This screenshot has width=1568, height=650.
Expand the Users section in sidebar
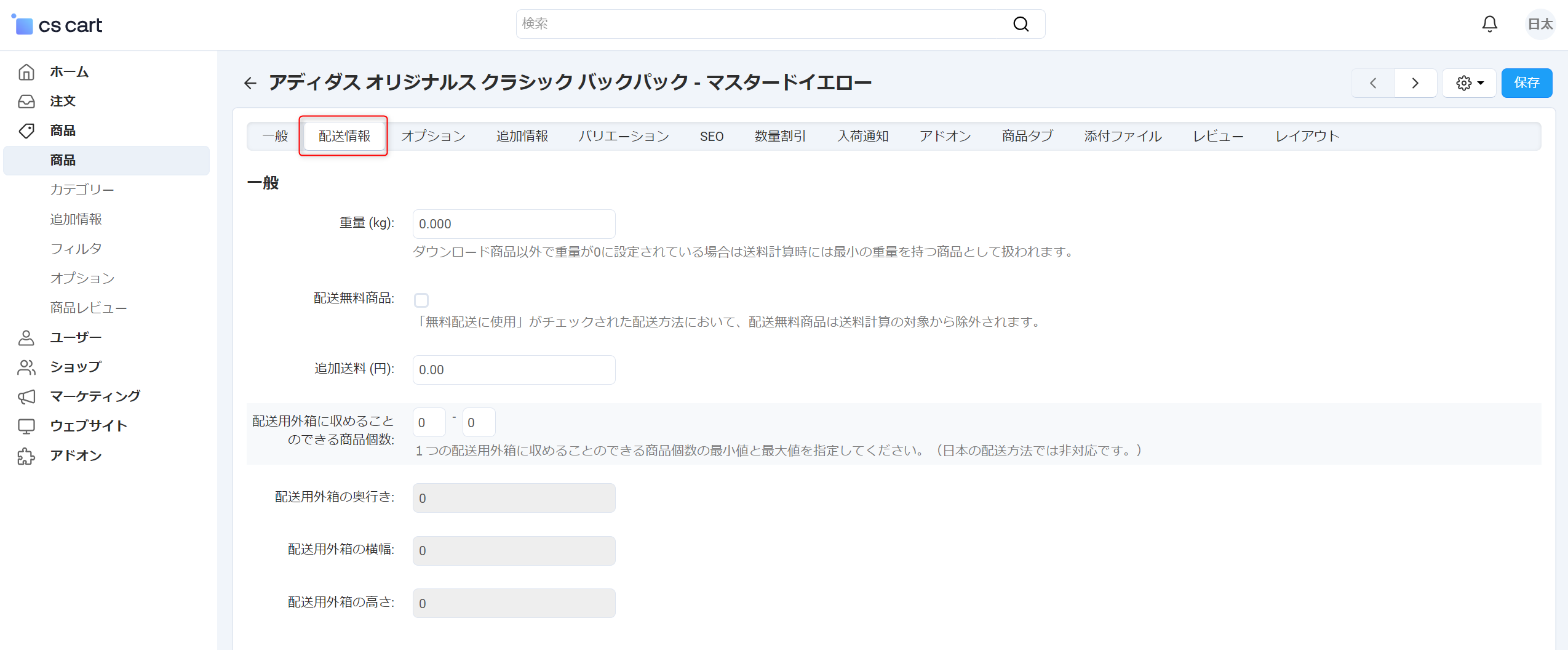[x=76, y=337]
